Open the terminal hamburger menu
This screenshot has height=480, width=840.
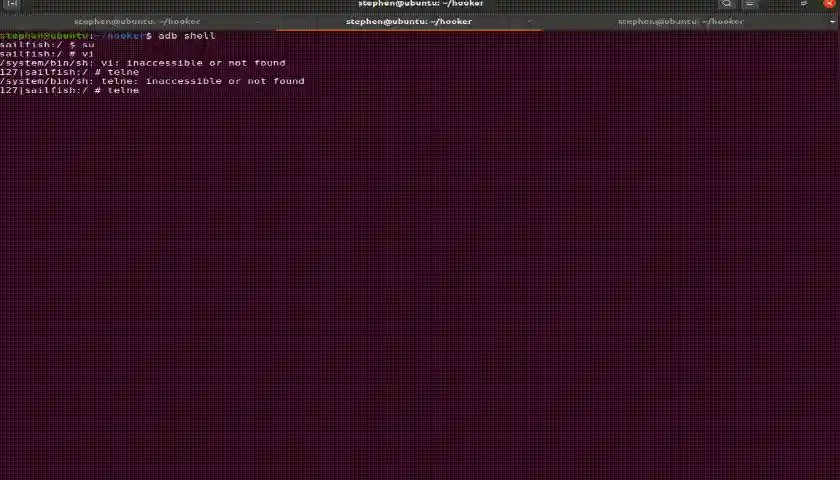pos(749,4)
